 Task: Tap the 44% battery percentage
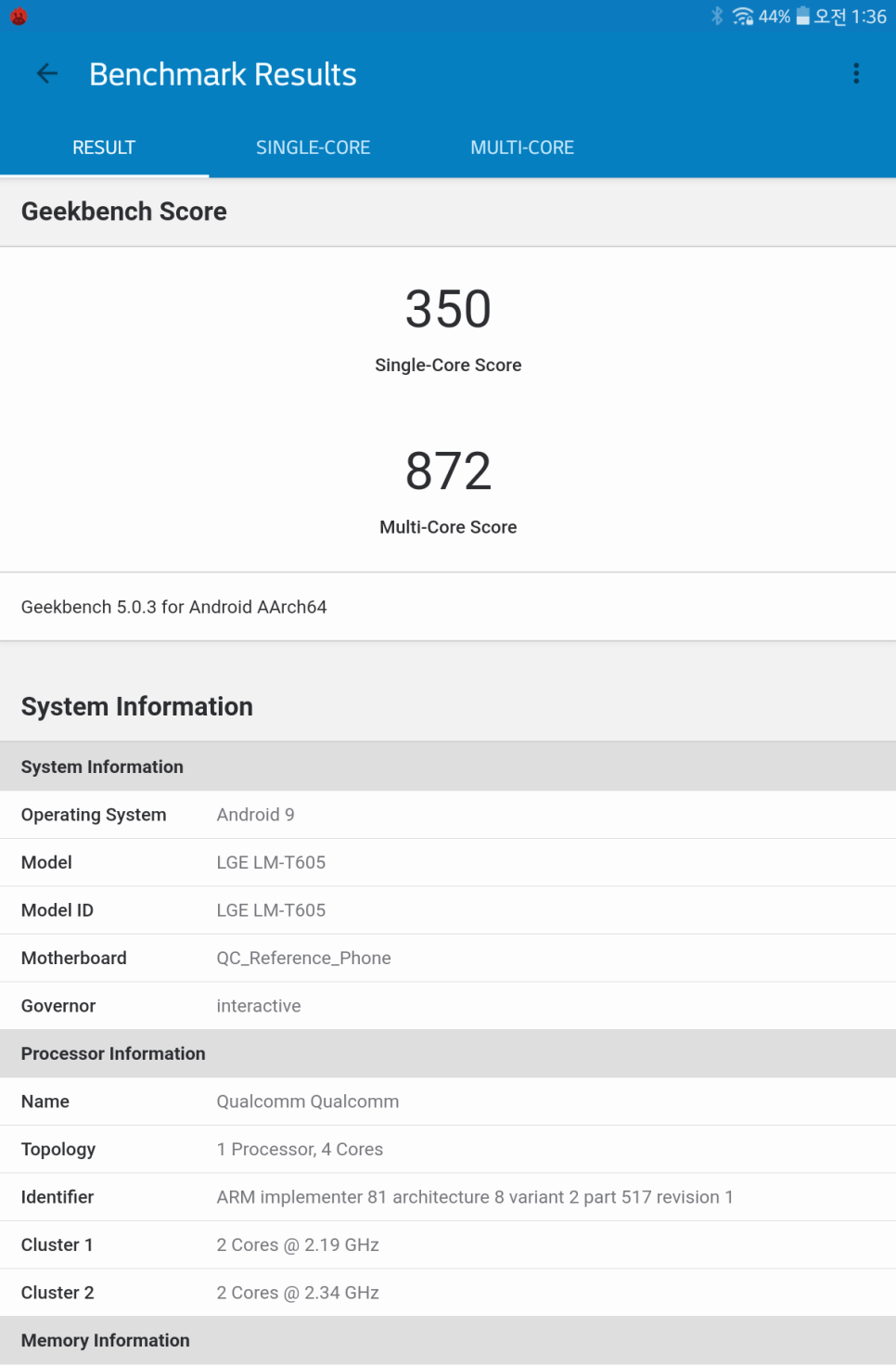click(x=774, y=17)
